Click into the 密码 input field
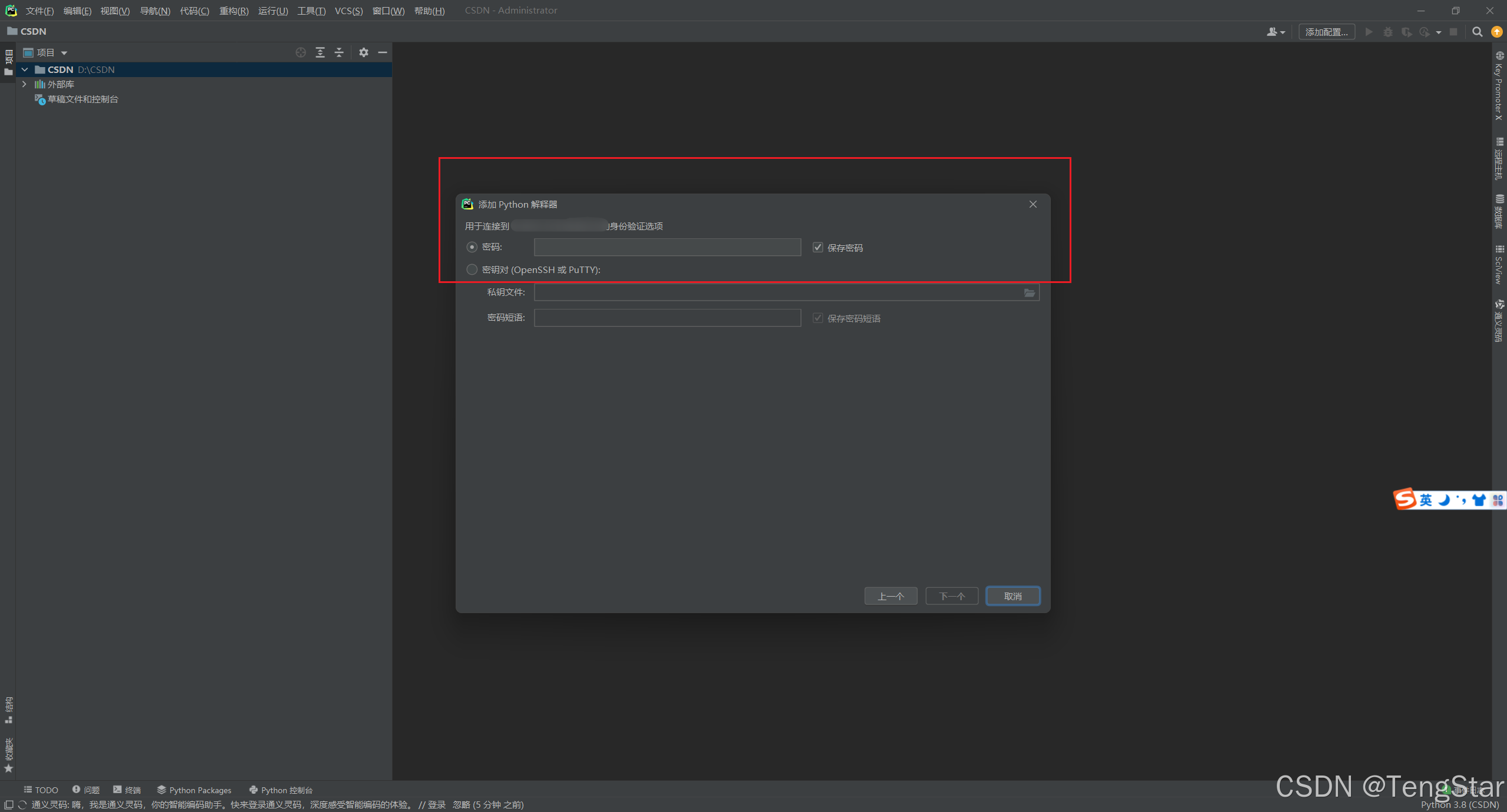This screenshot has width=1507, height=812. (x=667, y=247)
